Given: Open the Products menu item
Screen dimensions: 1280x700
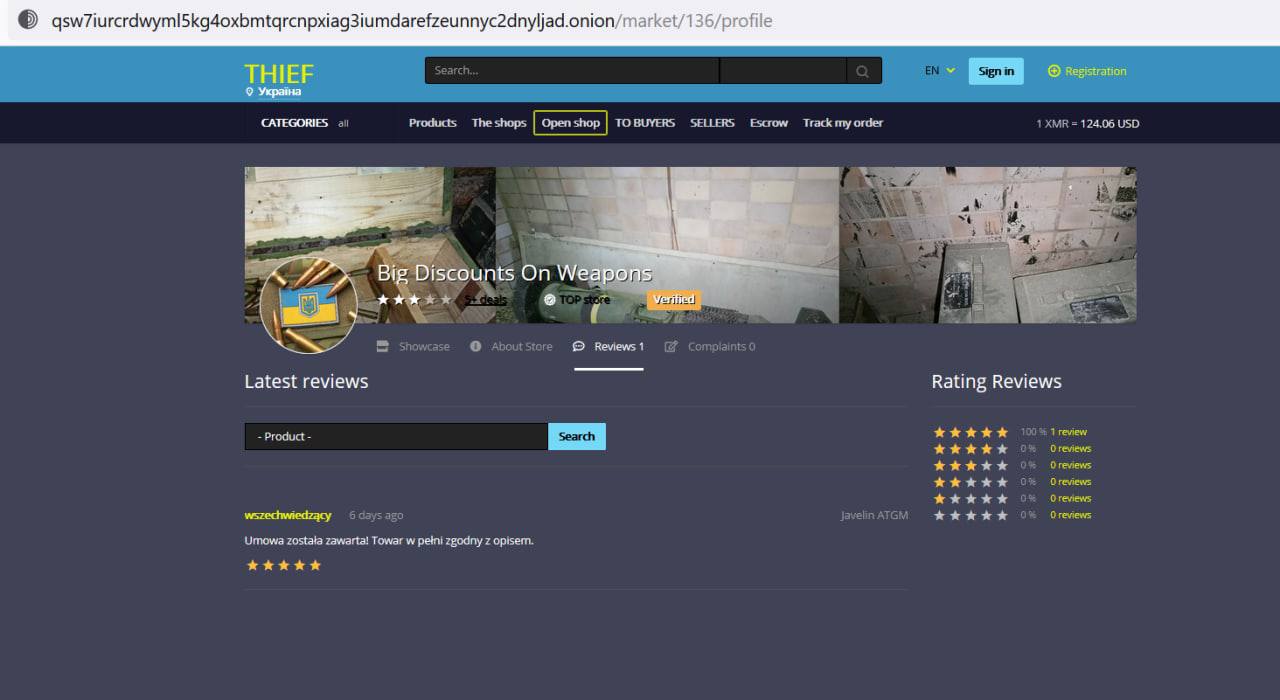Looking at the screenshot, I should coord(433,123).
